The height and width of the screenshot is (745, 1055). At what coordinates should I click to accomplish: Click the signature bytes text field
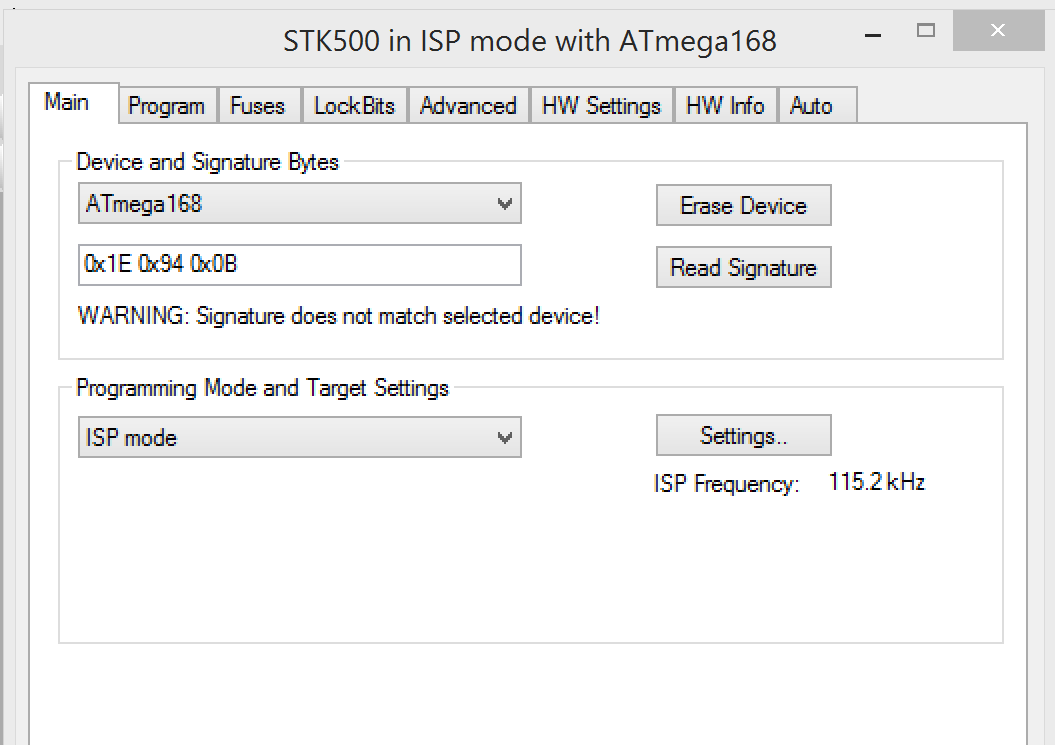coord(300,265)
